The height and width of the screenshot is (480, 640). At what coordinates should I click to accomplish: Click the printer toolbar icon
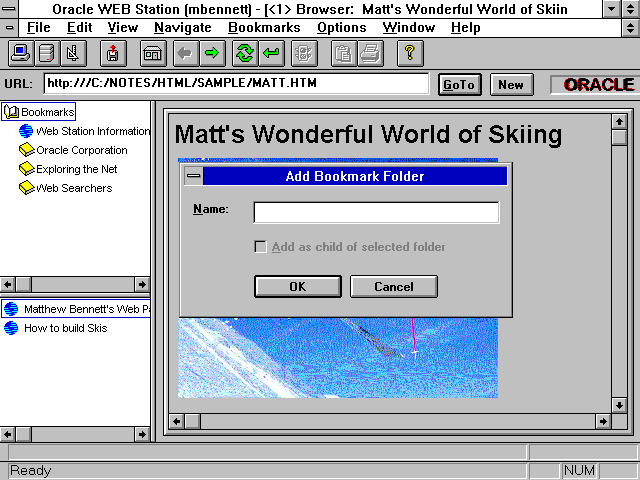[369, 53]
